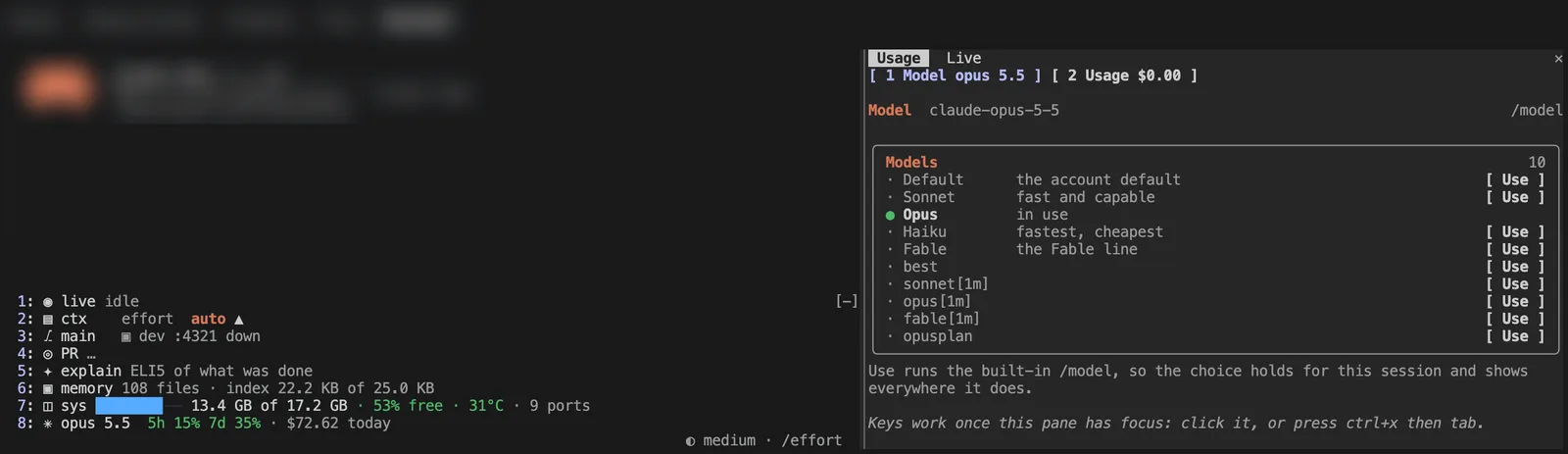Select the Fable model name

pyautogui.click(x=924, y=249)
